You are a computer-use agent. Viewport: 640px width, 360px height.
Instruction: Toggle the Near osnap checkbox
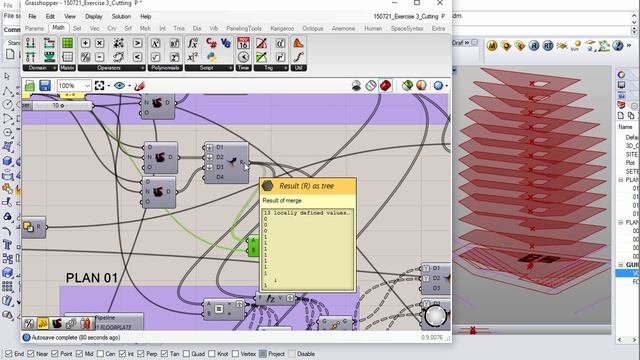point(31,353)
